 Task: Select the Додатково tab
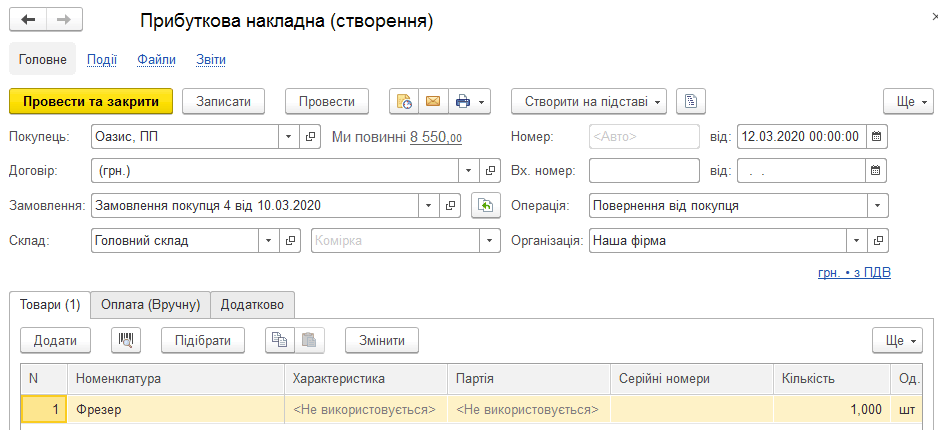pos(252,305)
